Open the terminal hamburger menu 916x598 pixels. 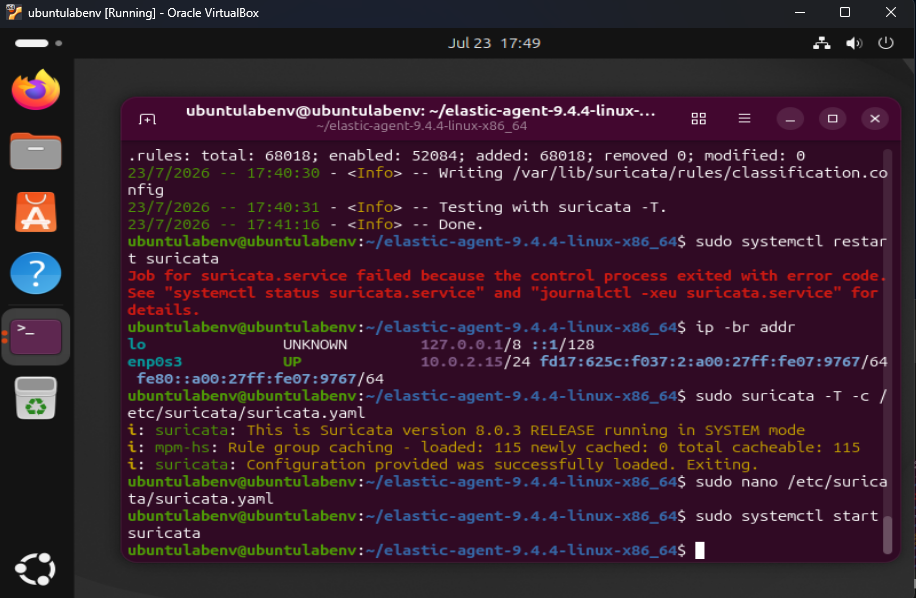click(744, 119)
